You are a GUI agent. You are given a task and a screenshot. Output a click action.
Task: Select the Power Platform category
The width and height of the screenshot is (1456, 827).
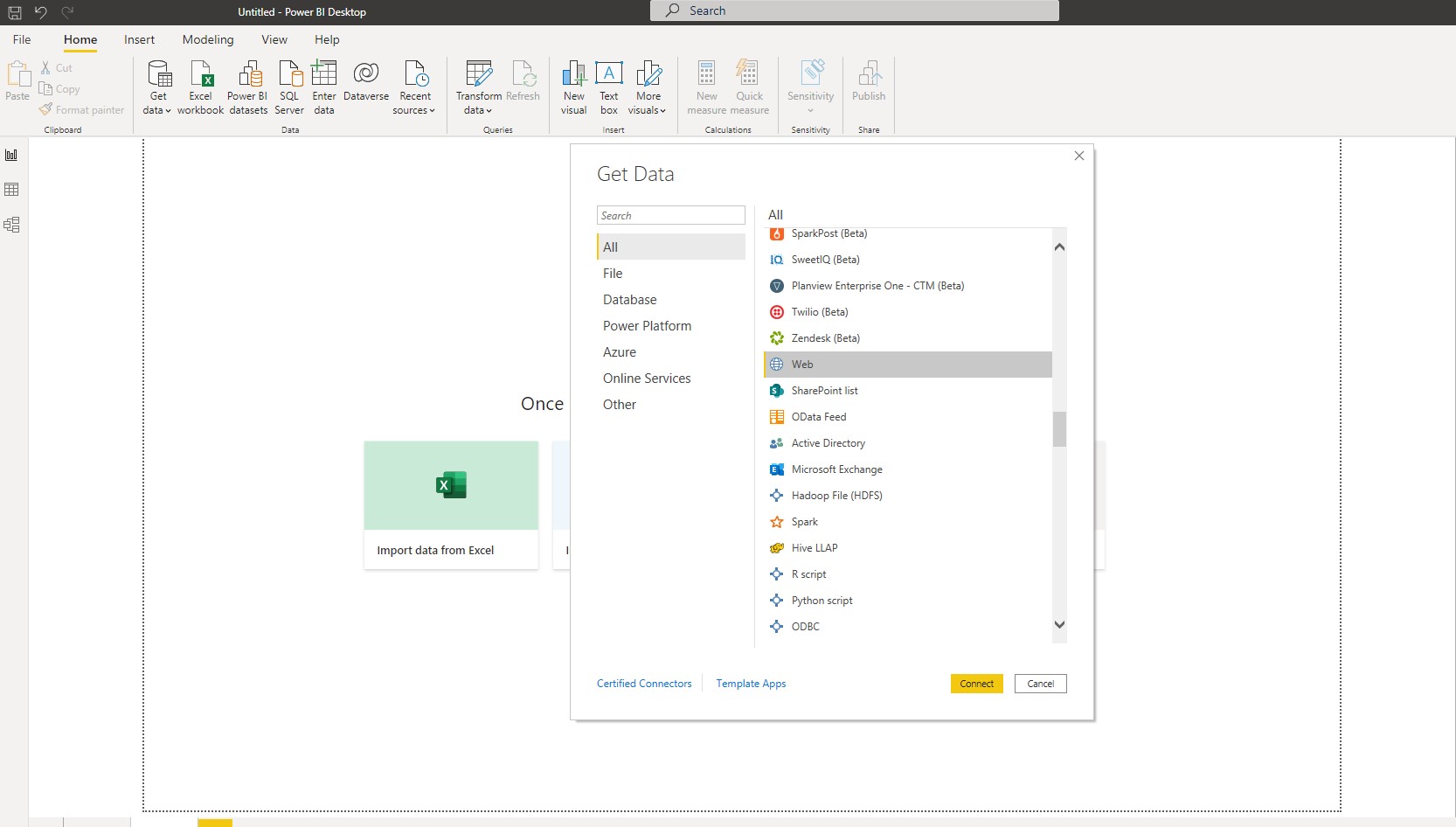pyautogui.click(x=671, y=326)
